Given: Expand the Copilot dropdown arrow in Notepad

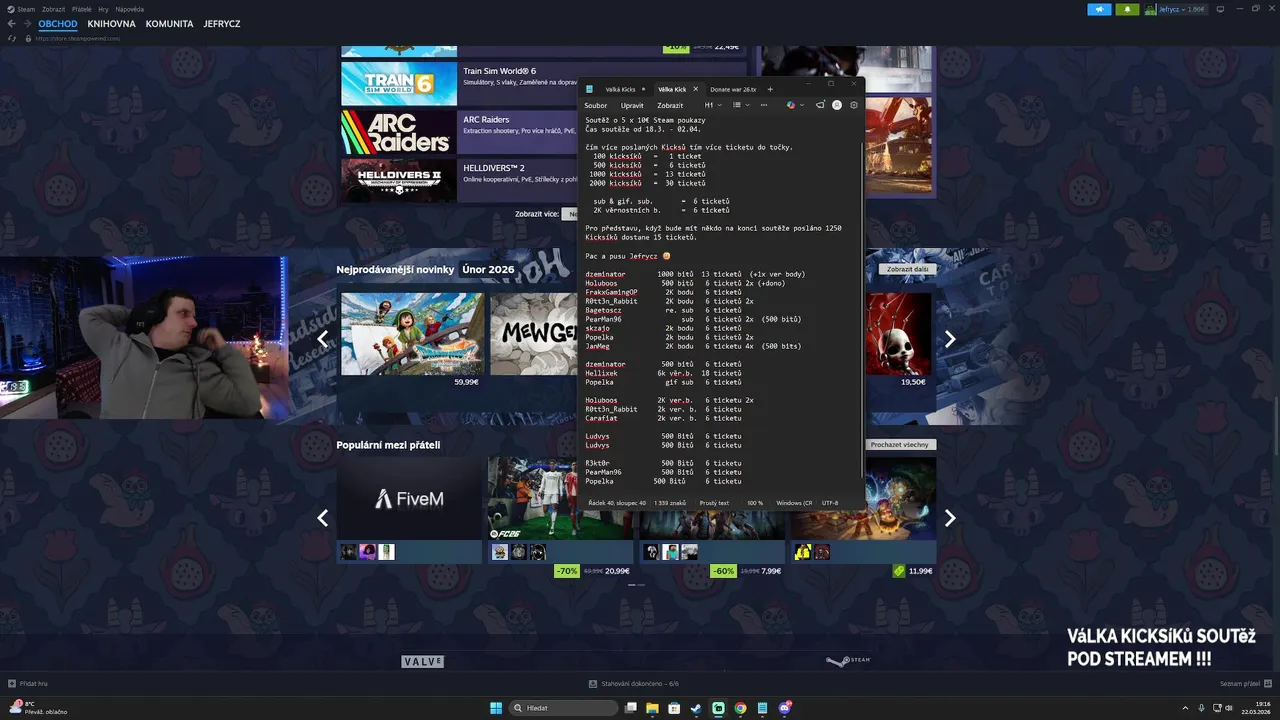Looking at the screenshot, I should [802, 105].
